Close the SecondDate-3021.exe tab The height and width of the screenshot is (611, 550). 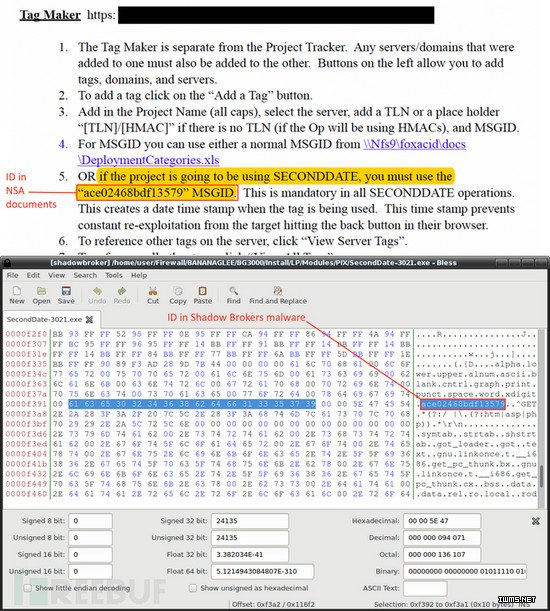point(89,320)
